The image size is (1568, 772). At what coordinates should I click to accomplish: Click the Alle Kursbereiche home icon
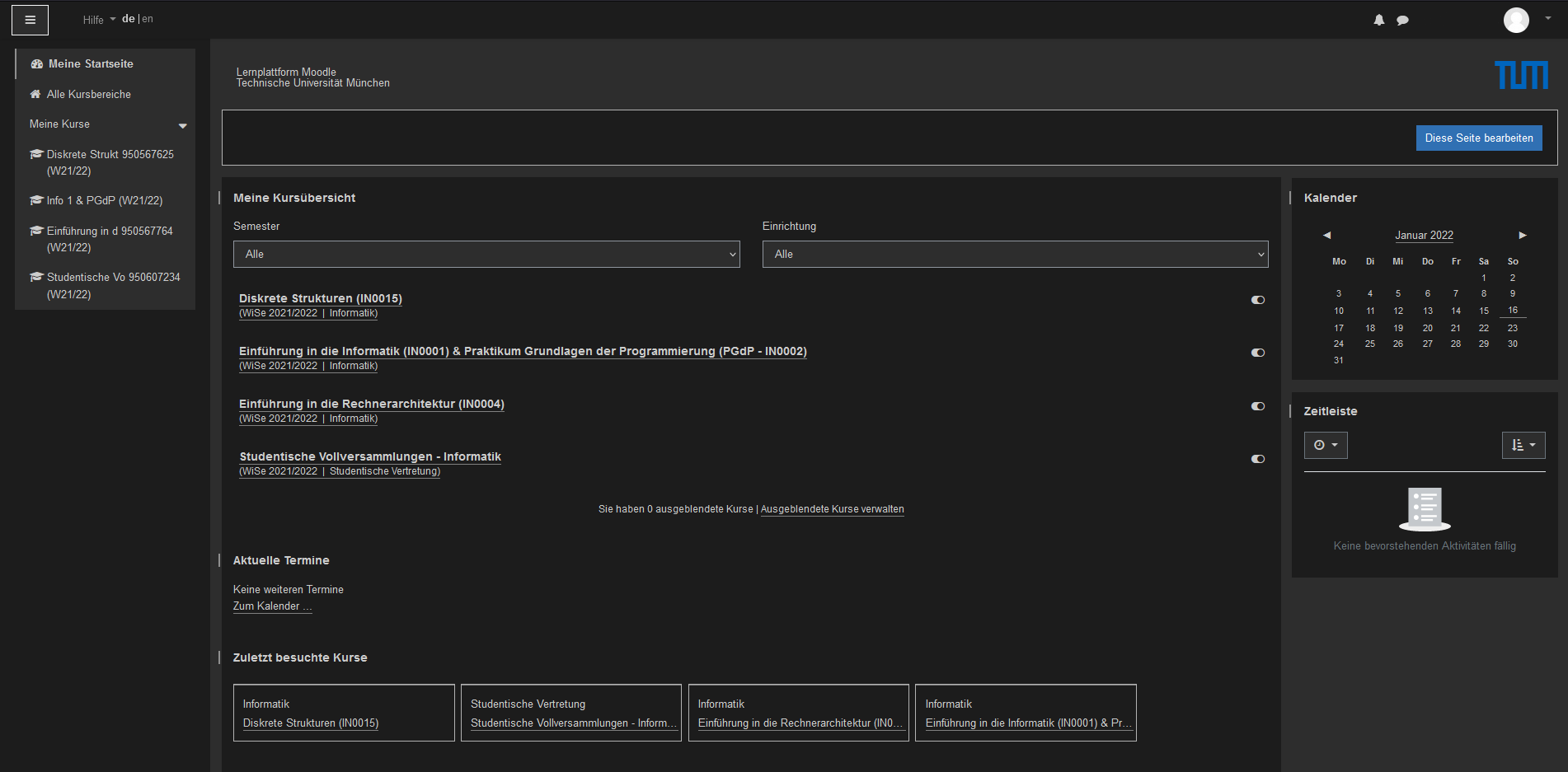point(35,94)
